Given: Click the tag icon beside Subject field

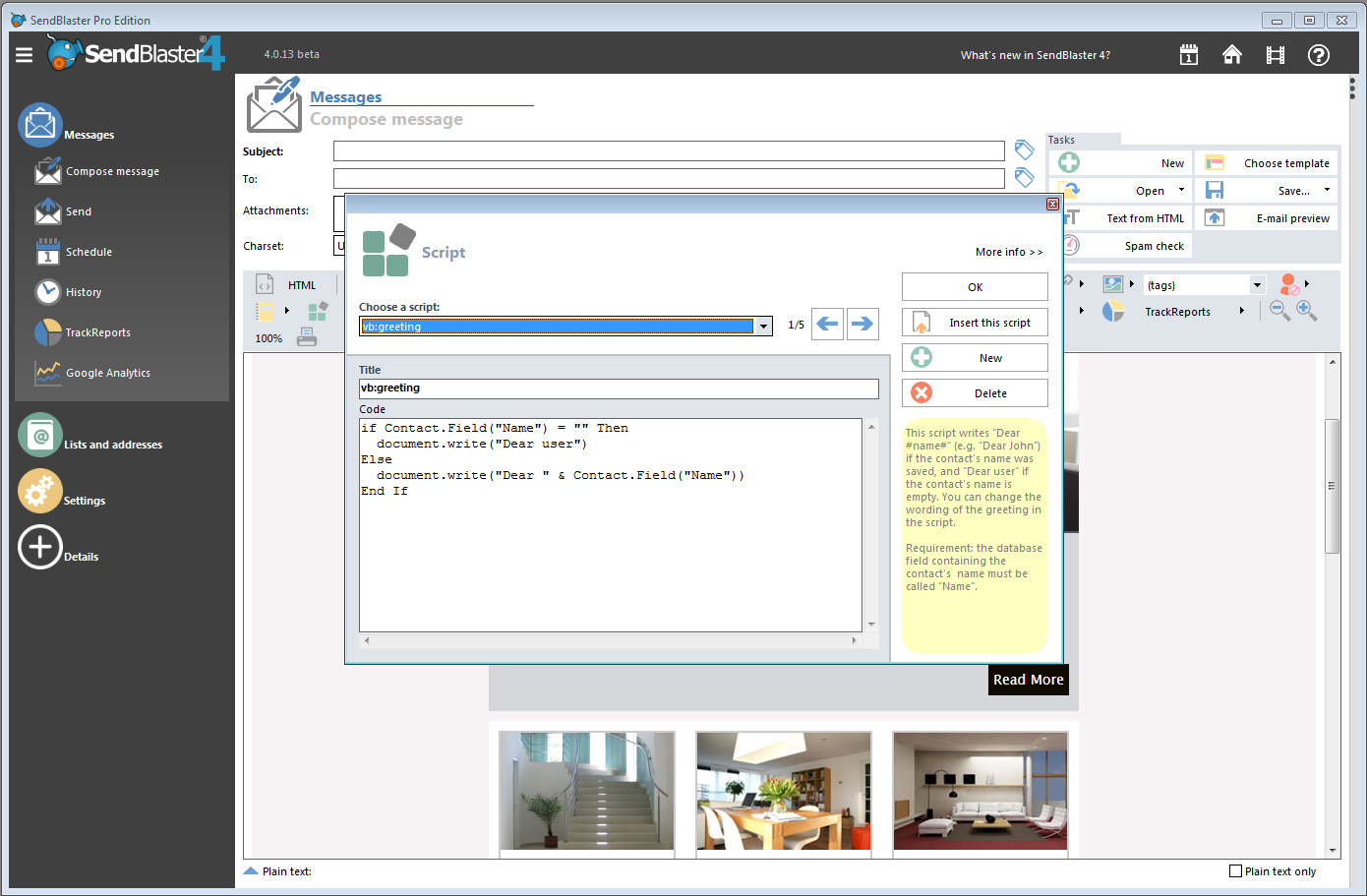Looking at the screenshot, I should [1024, 149].
